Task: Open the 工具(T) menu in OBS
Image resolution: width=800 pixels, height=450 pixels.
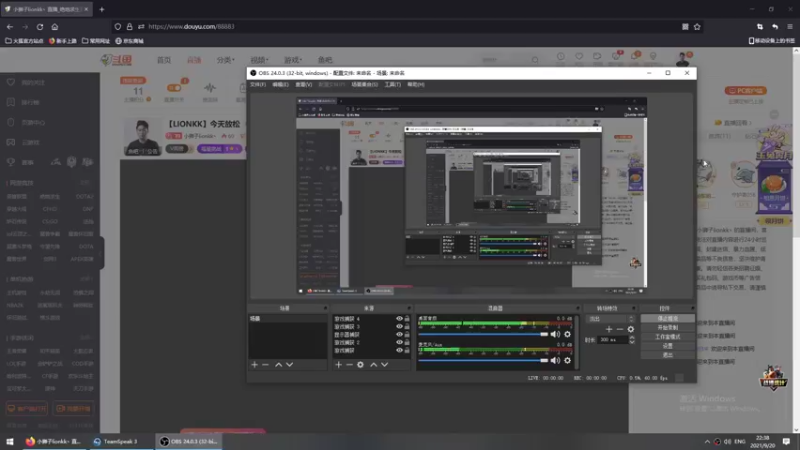Action: pos(392,85)
